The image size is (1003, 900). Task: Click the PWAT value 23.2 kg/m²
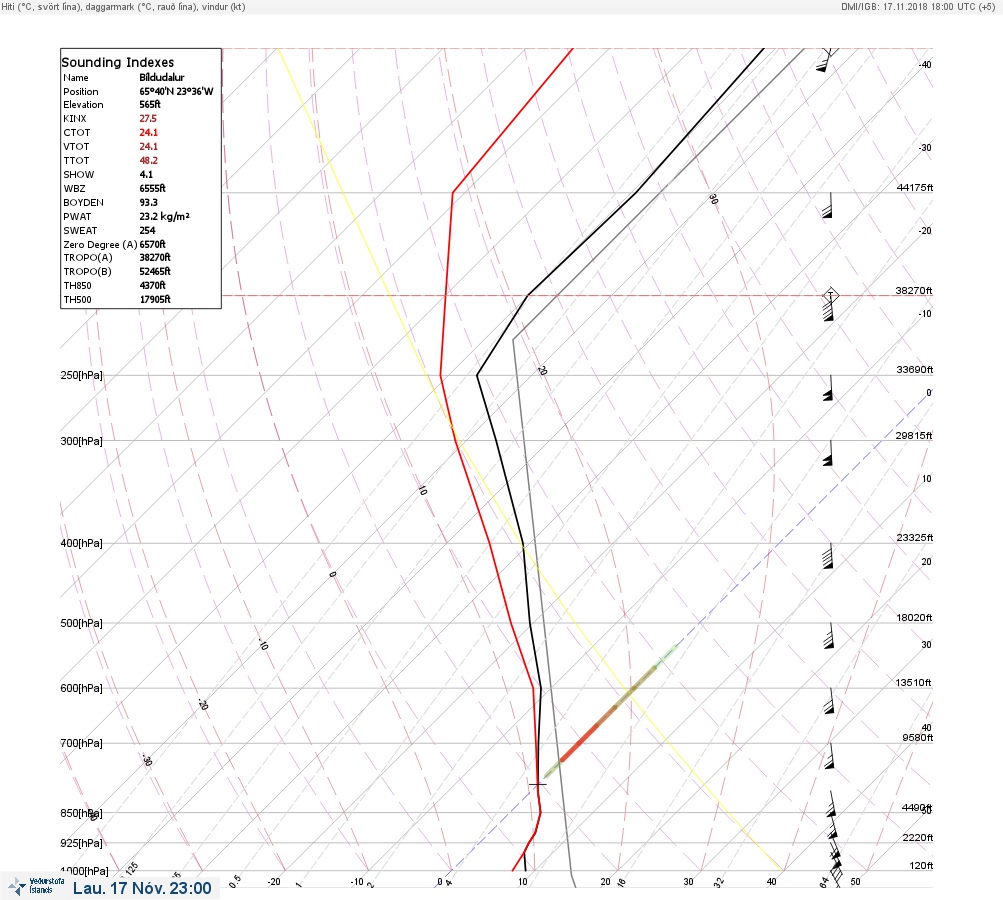[164, 216]
